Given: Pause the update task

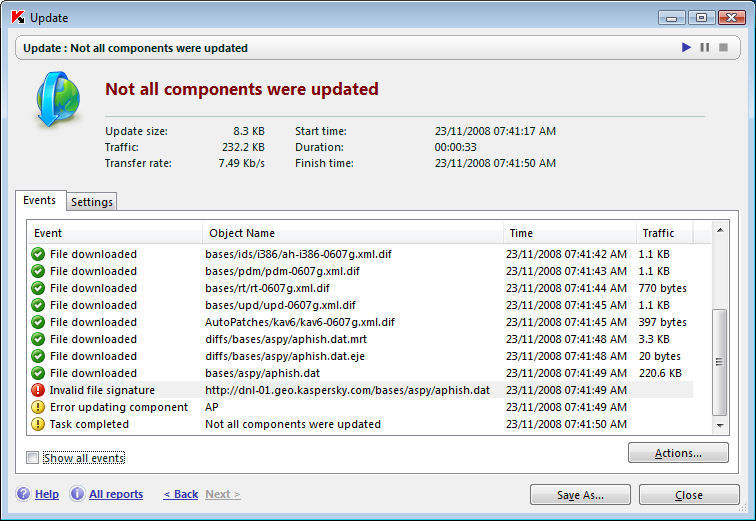Looking at the screenshot, I should pyautogui.click(x=704, y=47).
